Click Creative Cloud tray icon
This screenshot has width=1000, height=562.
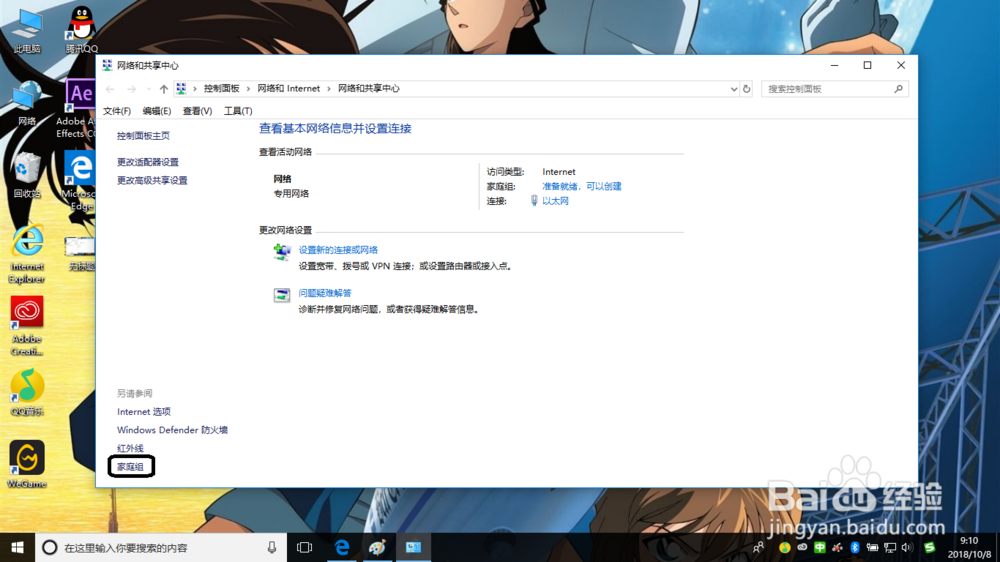[x=802, y=547]
